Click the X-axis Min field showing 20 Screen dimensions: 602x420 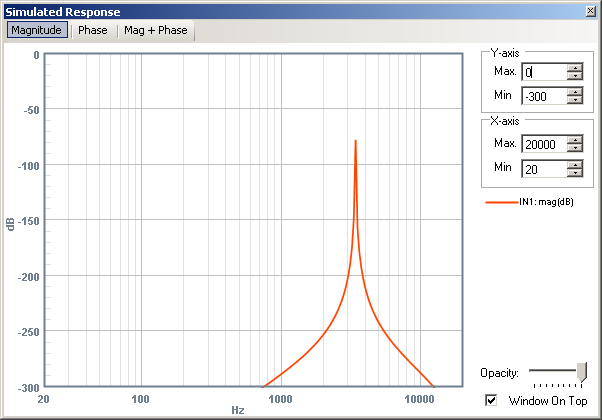point(544,169)
